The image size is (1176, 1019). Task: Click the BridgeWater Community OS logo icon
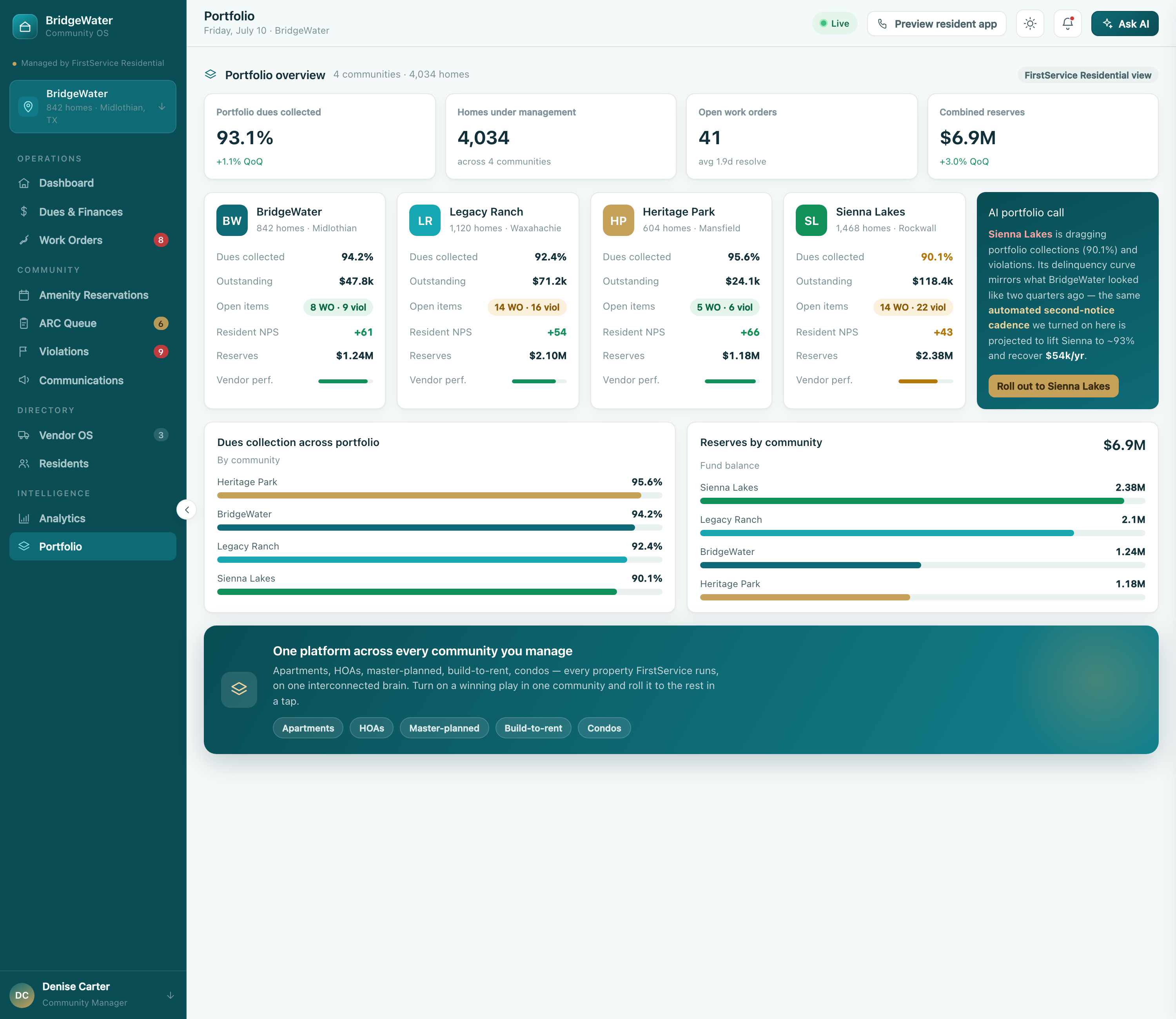[25, 26]
